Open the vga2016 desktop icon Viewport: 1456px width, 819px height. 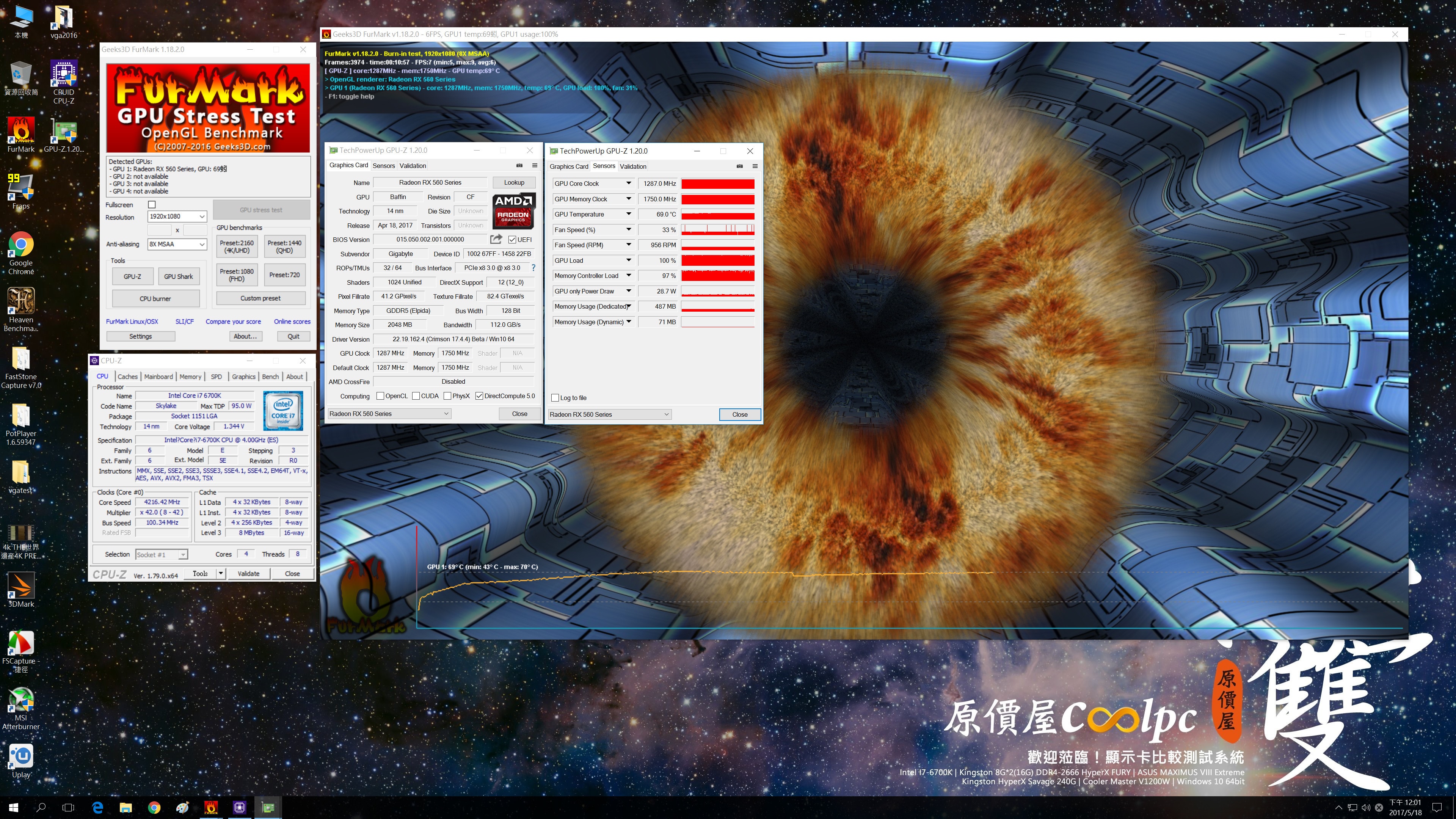point(63,22)
